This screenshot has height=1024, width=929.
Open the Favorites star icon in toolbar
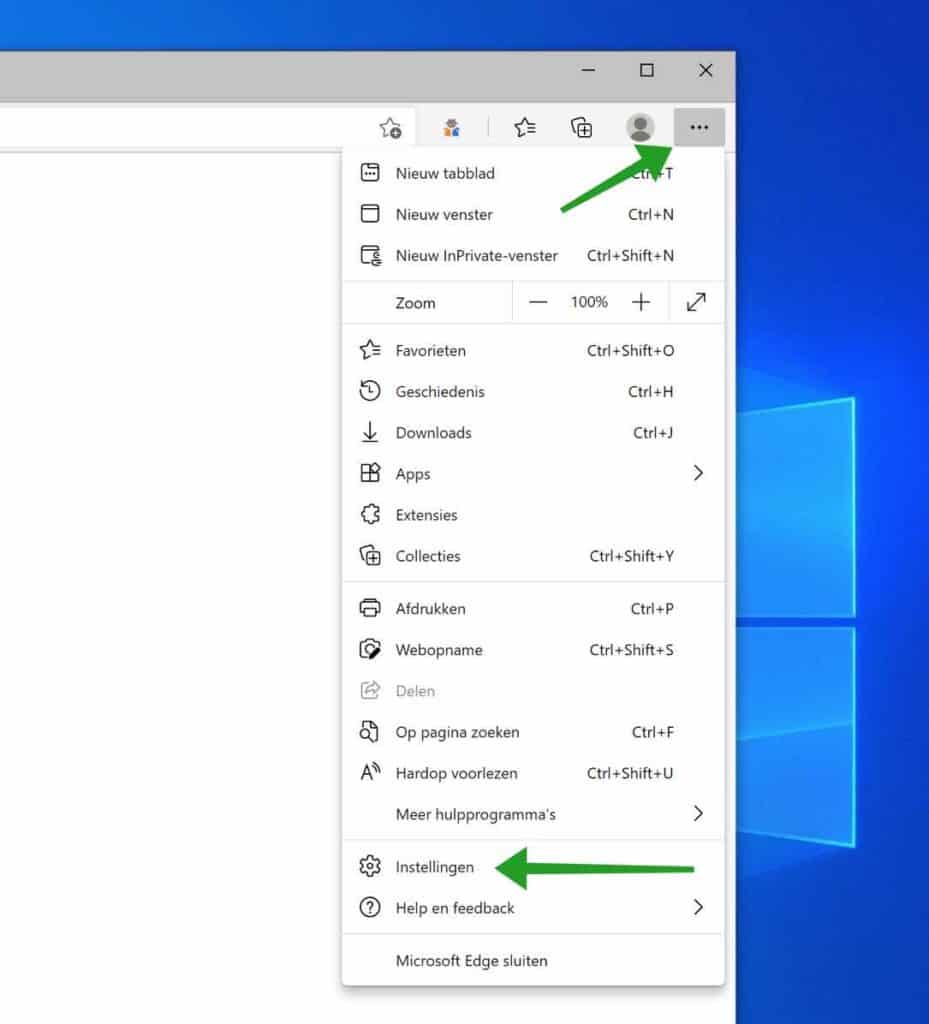pyautogui.click(x=390, y=127)
